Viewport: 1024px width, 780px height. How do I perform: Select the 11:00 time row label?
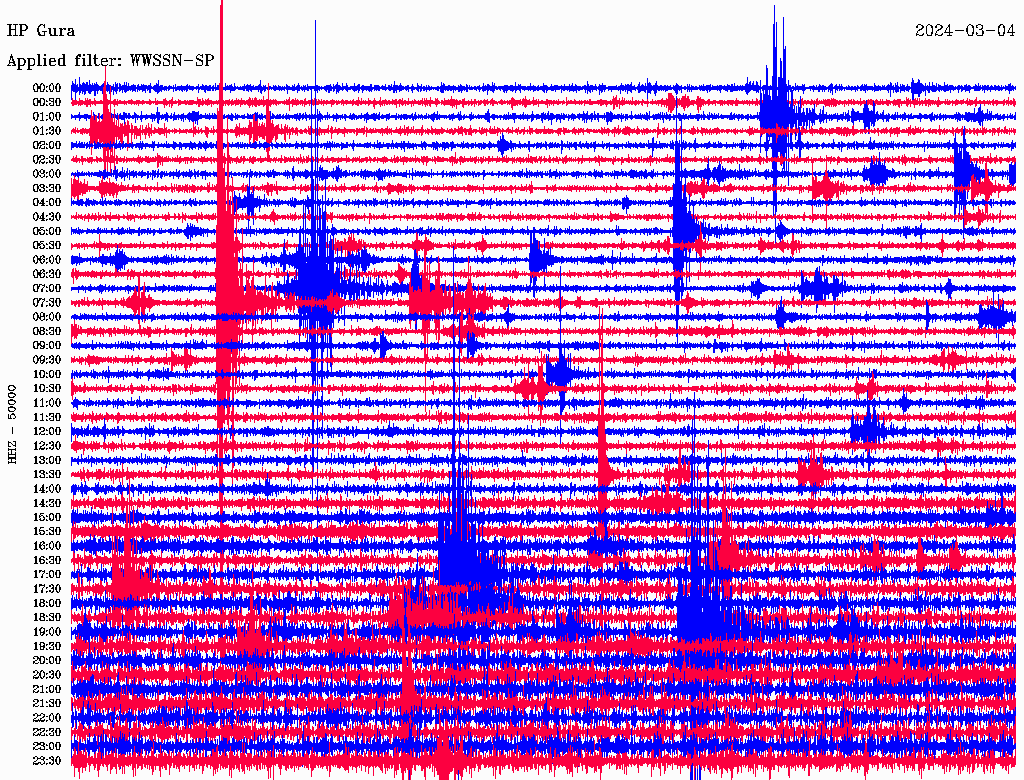(46, 403)
